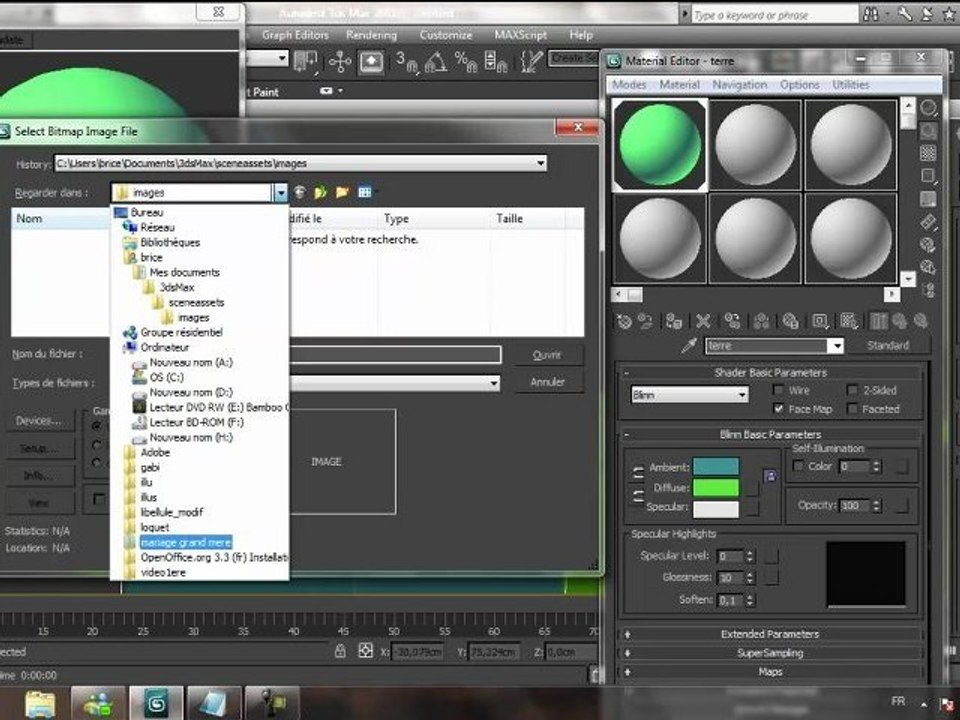
Task: Click the 'Nom du fichier' input field
Action: (396, 354)
